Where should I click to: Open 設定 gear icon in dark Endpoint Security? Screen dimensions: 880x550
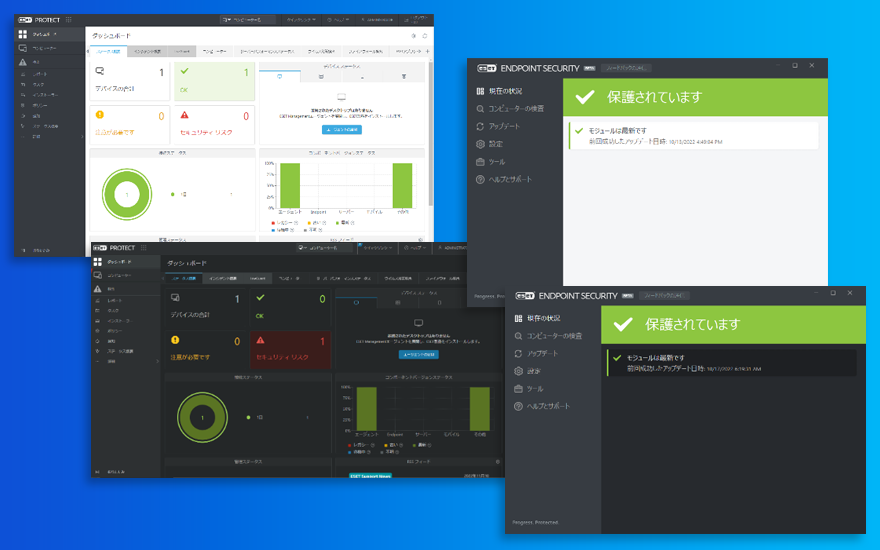point(518,370)
